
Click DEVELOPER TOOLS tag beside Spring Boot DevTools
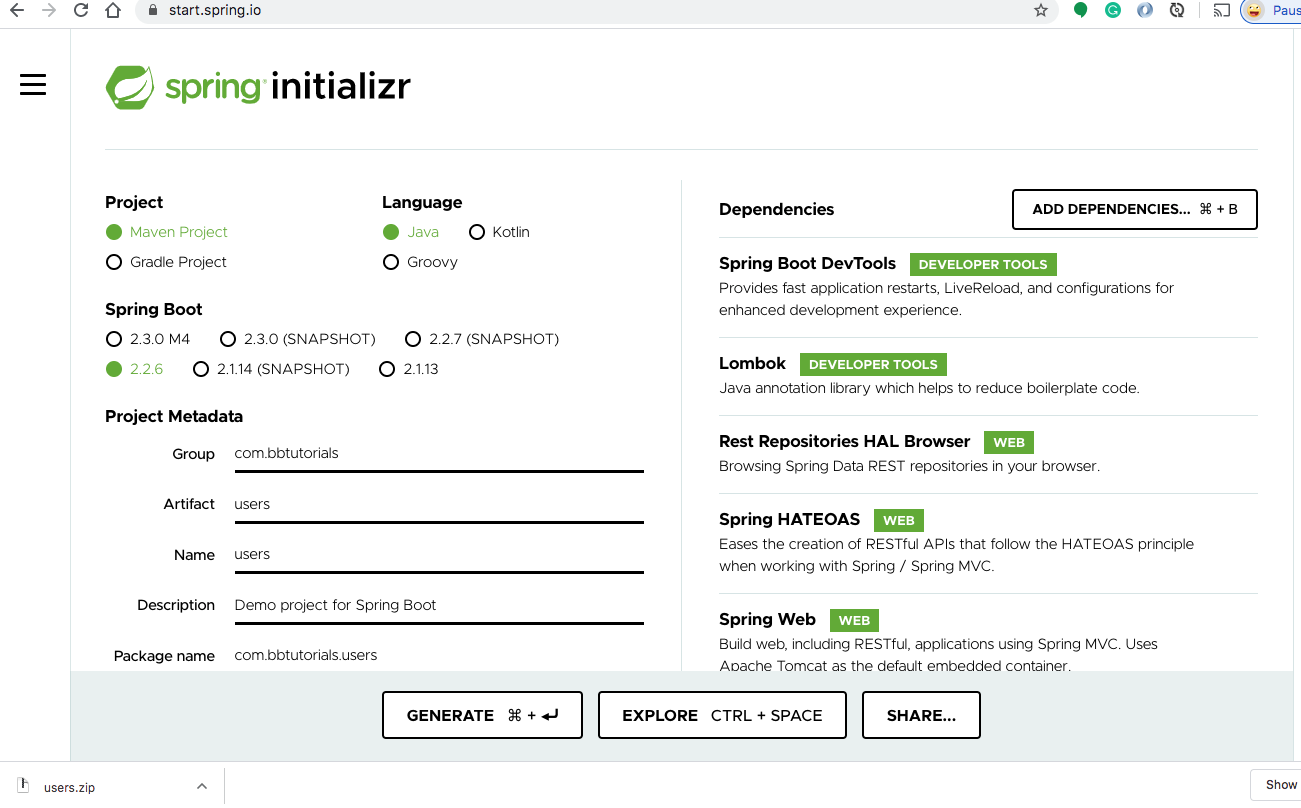[983, 265]
